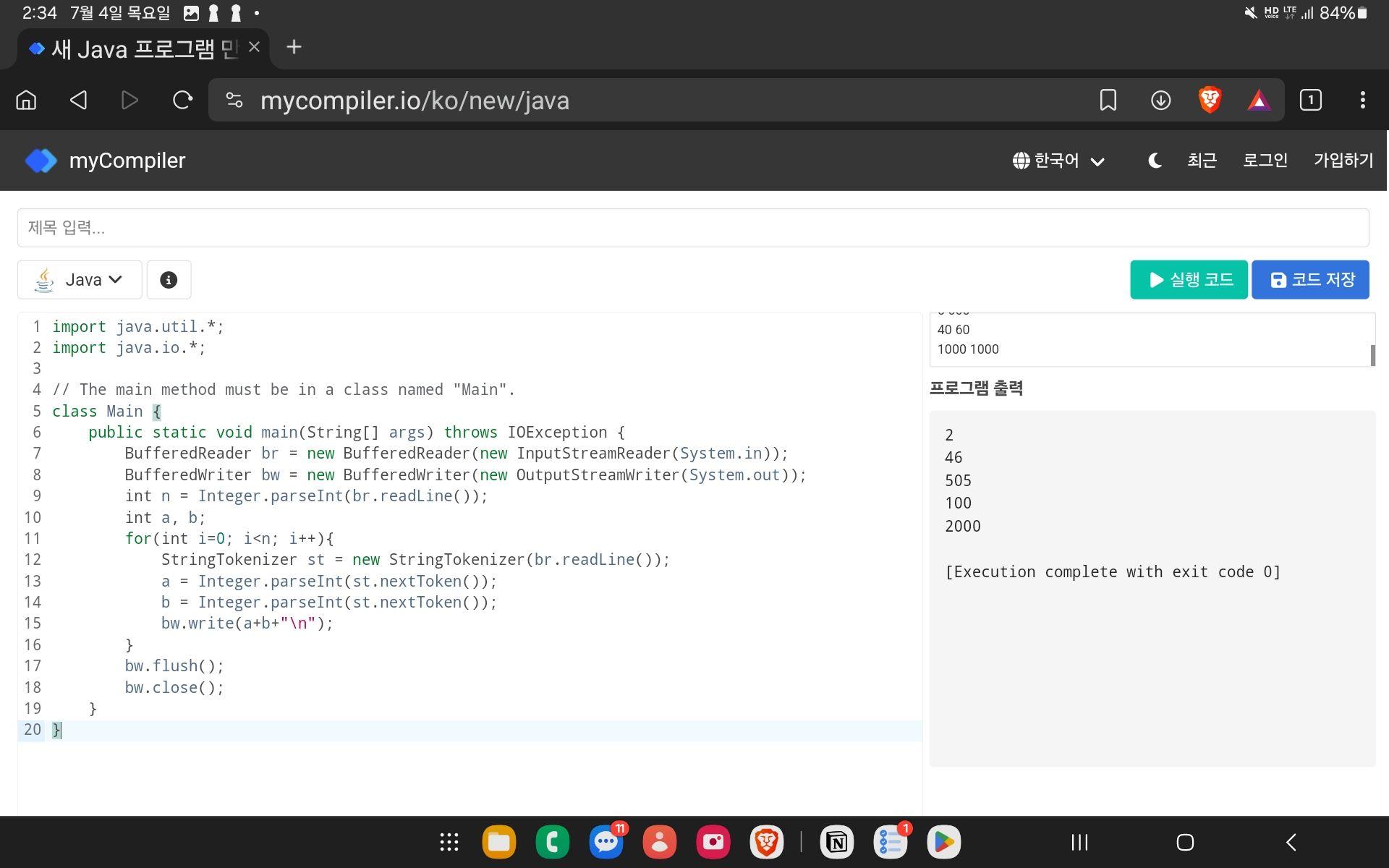This screenshot has width=1389, height=868.
Task: Click the execution complete message
Action: [x=1113, y=572]
